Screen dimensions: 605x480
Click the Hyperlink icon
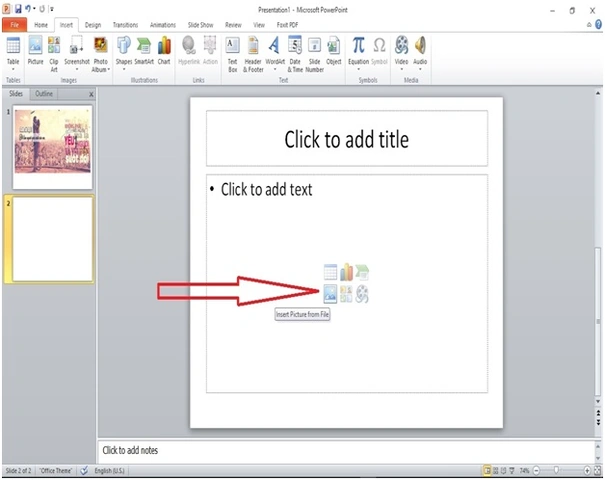(189, 50)
